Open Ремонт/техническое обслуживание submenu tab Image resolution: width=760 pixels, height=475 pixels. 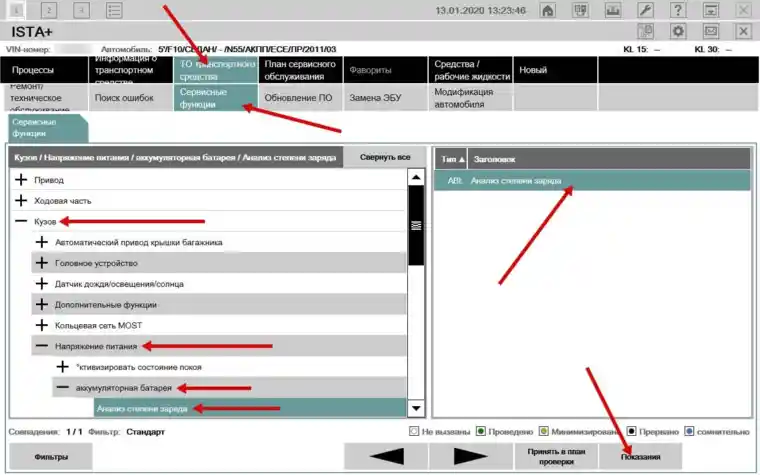[x=45, y=97]
